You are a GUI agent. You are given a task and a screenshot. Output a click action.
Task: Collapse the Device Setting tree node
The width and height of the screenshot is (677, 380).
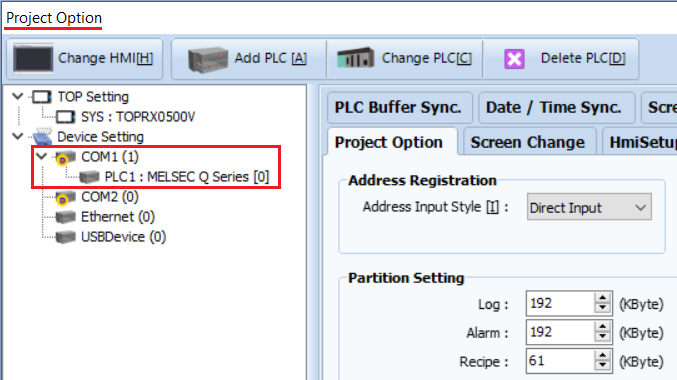coord(18,136)
